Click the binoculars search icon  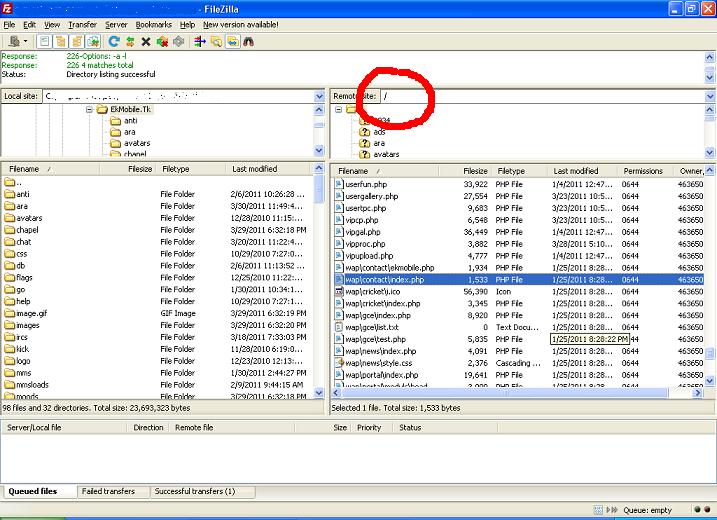[248, 41]
